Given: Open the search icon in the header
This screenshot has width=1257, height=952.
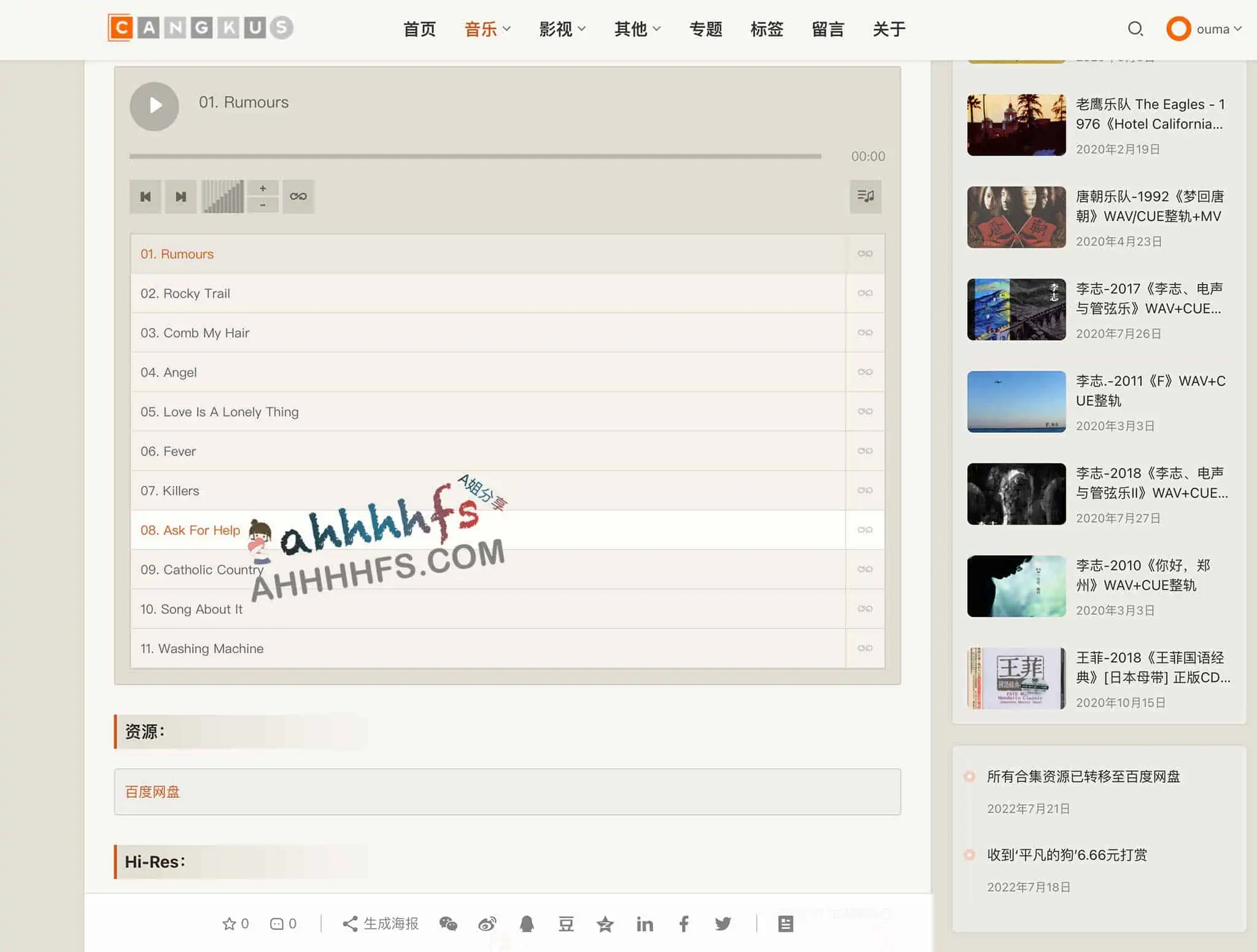Looking at the screenshot, I should coord(1135,29).
